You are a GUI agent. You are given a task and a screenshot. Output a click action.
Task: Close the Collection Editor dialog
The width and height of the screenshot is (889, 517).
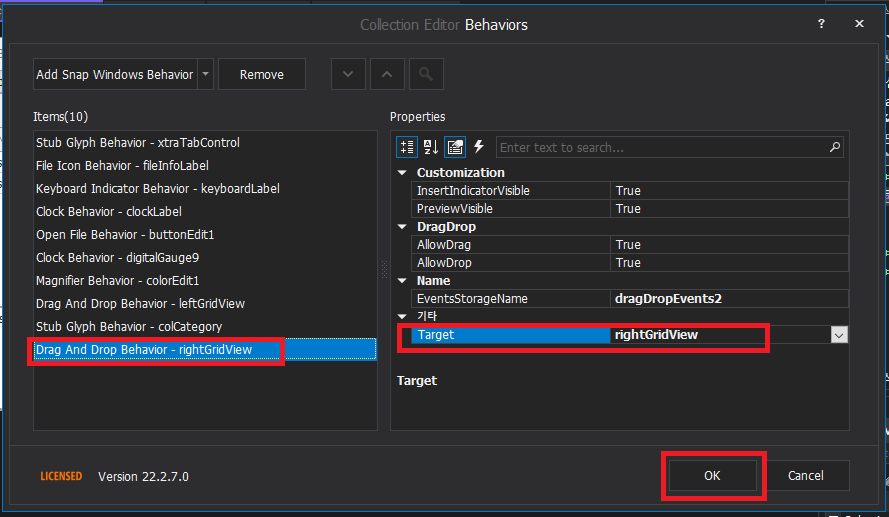[x=860, y=23]
